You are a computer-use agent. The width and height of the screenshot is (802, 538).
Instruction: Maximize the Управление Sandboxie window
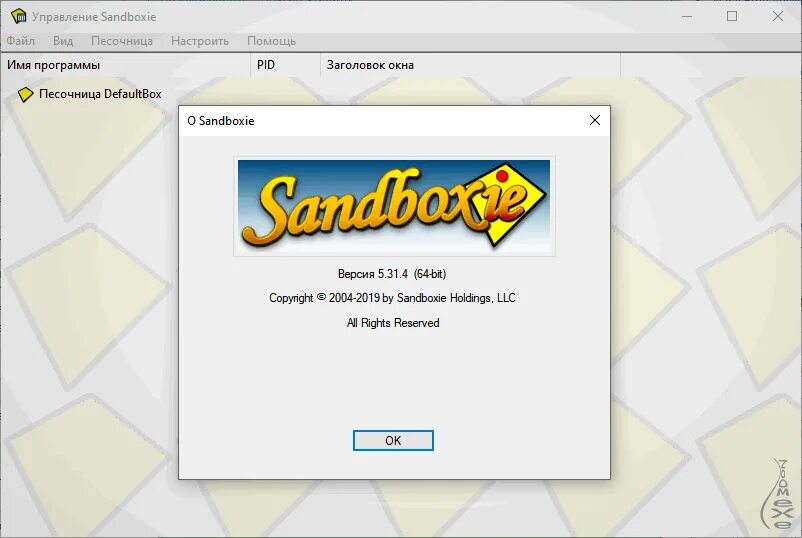[x=732, y=16]
